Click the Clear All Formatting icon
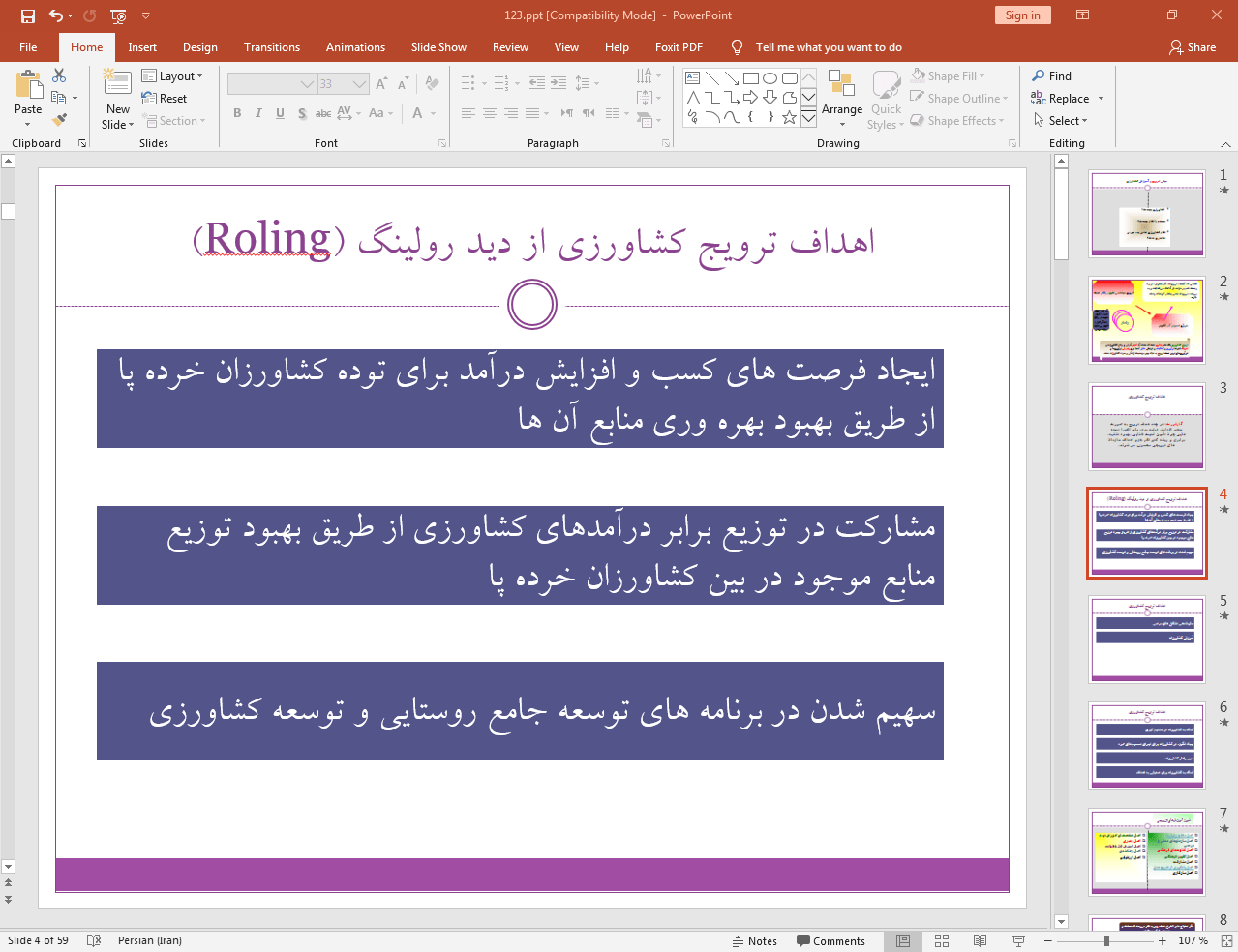Image resolution: width=1238 pixels, height=952 pixels. (x=432, y=84)
